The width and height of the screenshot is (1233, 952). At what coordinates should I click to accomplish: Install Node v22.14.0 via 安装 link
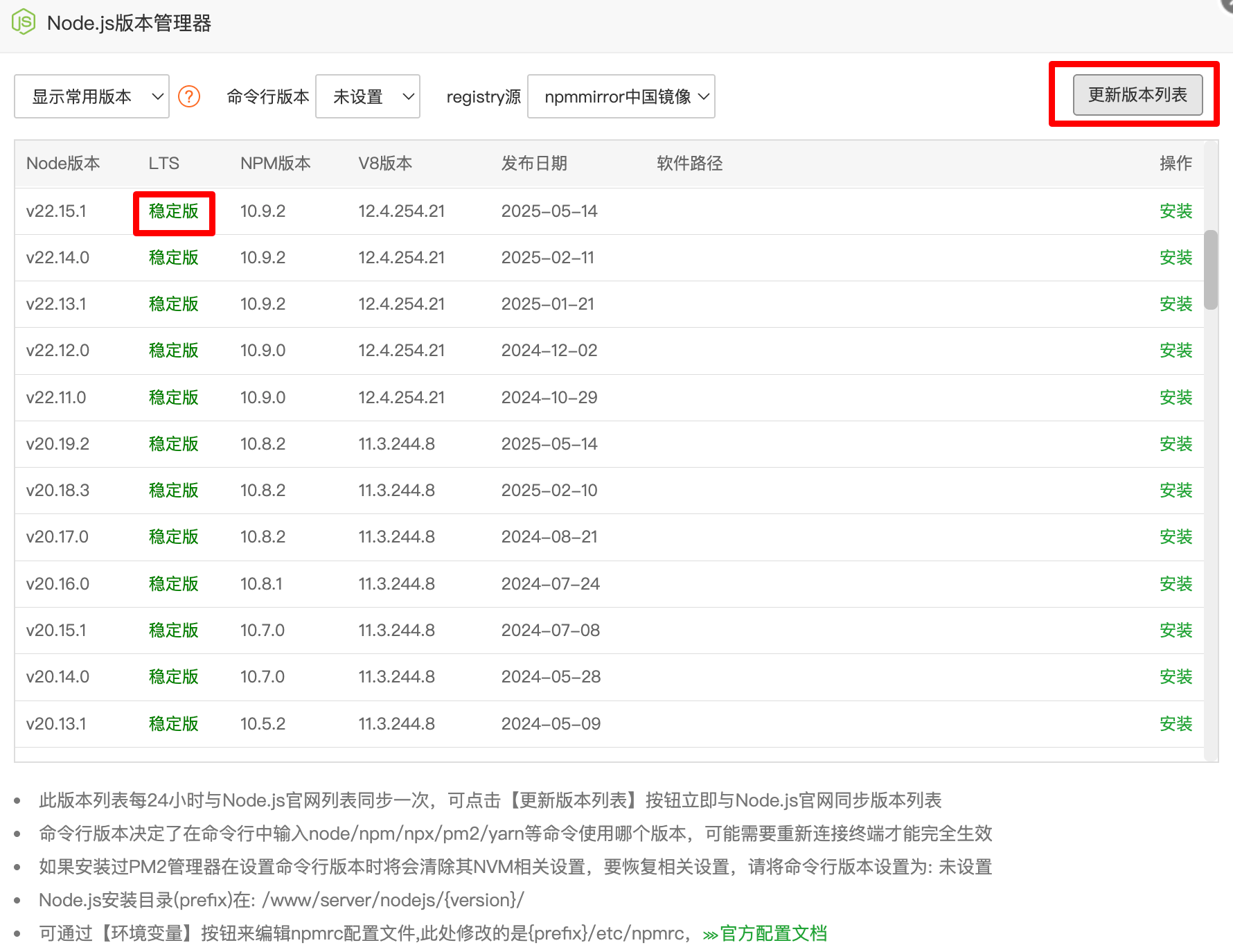pos(1176,258)
